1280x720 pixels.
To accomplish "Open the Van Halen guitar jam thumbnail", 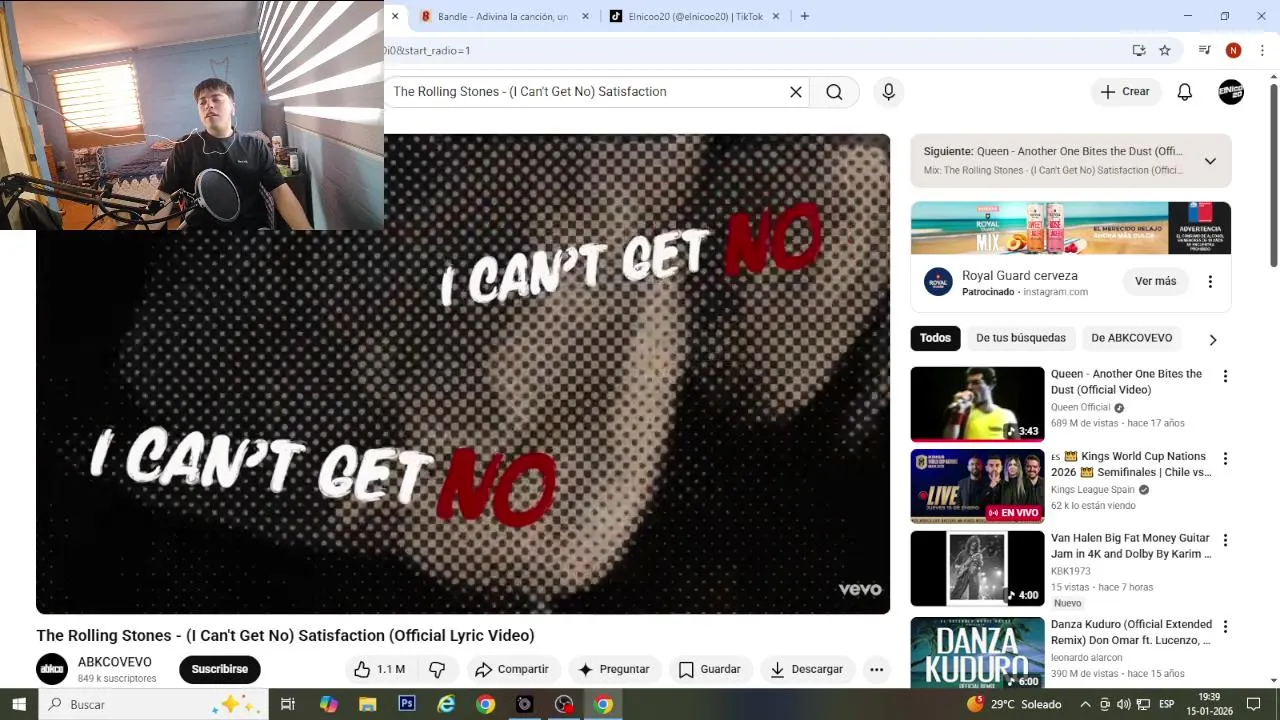I will pos(977,568).
